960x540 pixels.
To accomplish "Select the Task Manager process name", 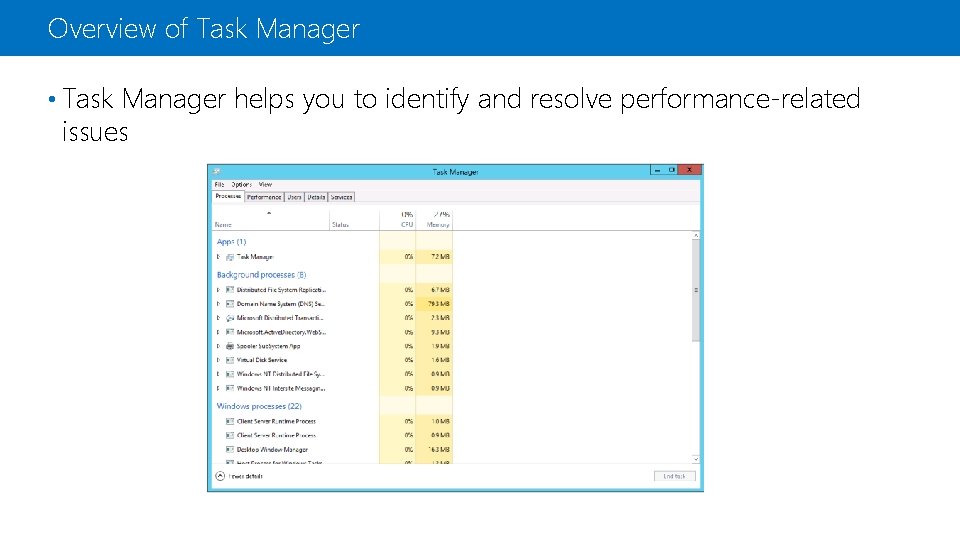I will pyautogui.click(x=255, y=257).
